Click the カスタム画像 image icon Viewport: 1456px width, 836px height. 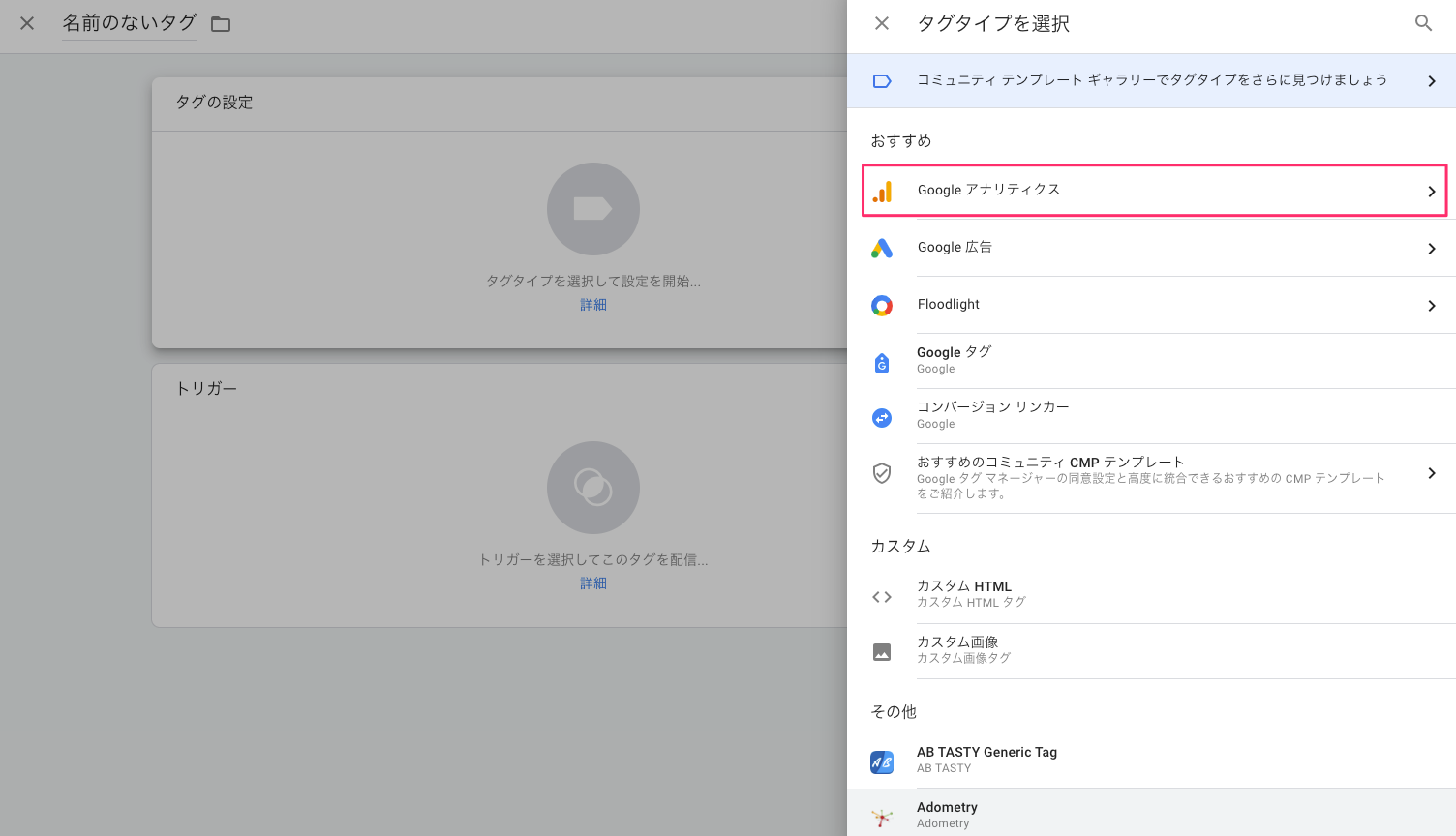(882, 651)
